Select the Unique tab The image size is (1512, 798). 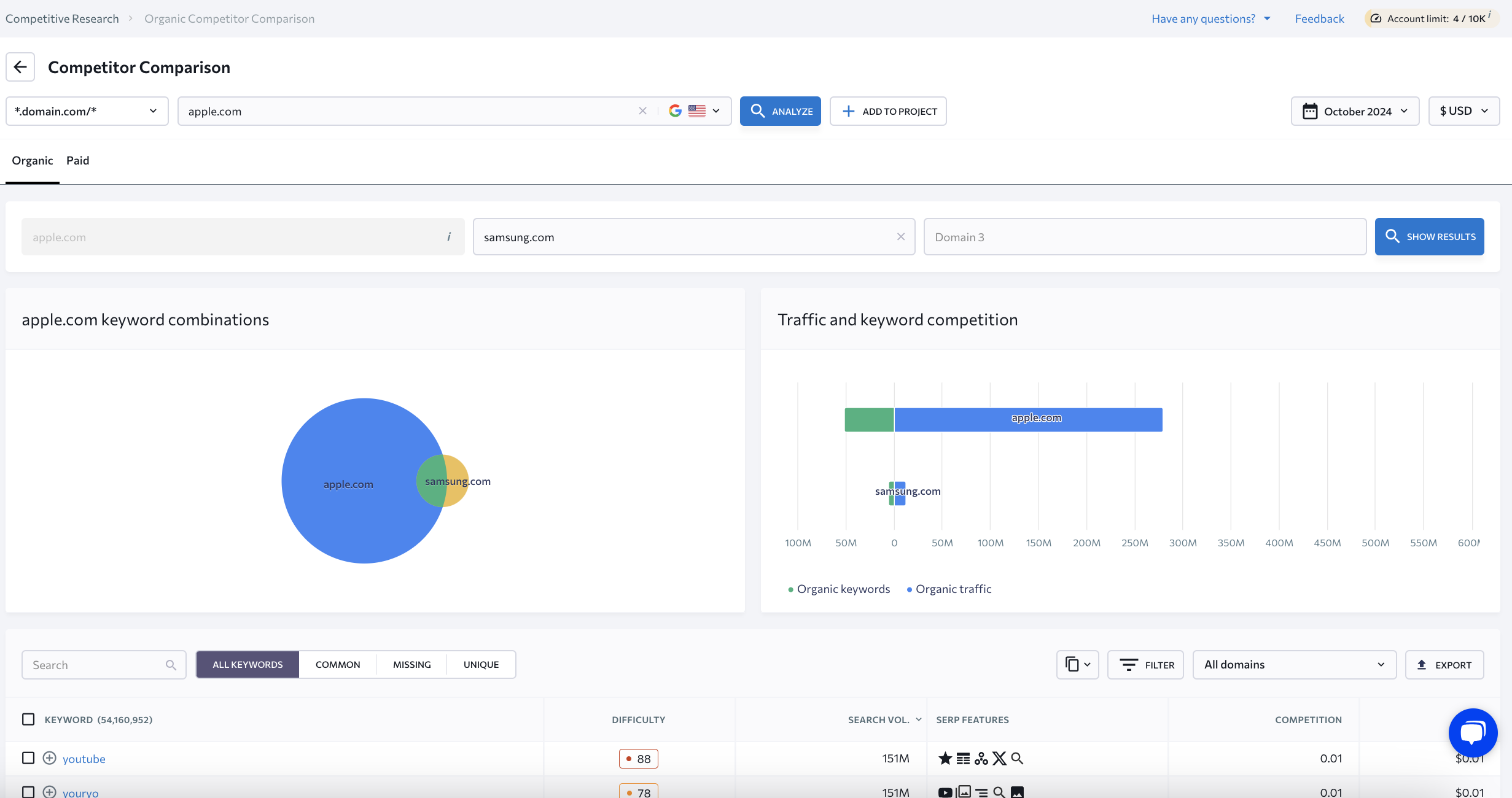point(481,665)
